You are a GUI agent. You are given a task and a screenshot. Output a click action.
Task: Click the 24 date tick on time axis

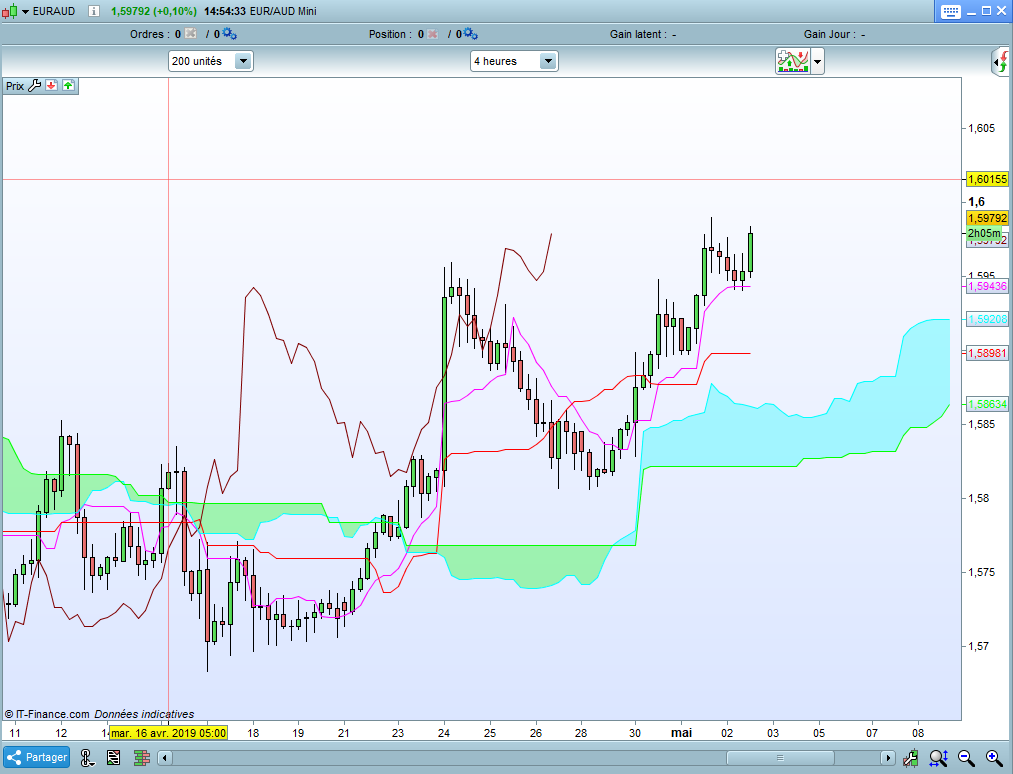444,733
